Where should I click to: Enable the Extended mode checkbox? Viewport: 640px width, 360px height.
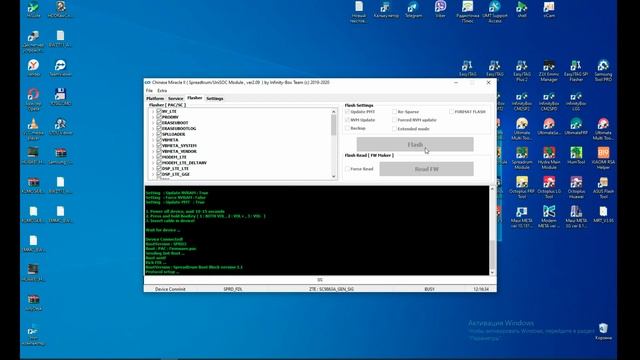pyautogui.click(x=395, y=129)
